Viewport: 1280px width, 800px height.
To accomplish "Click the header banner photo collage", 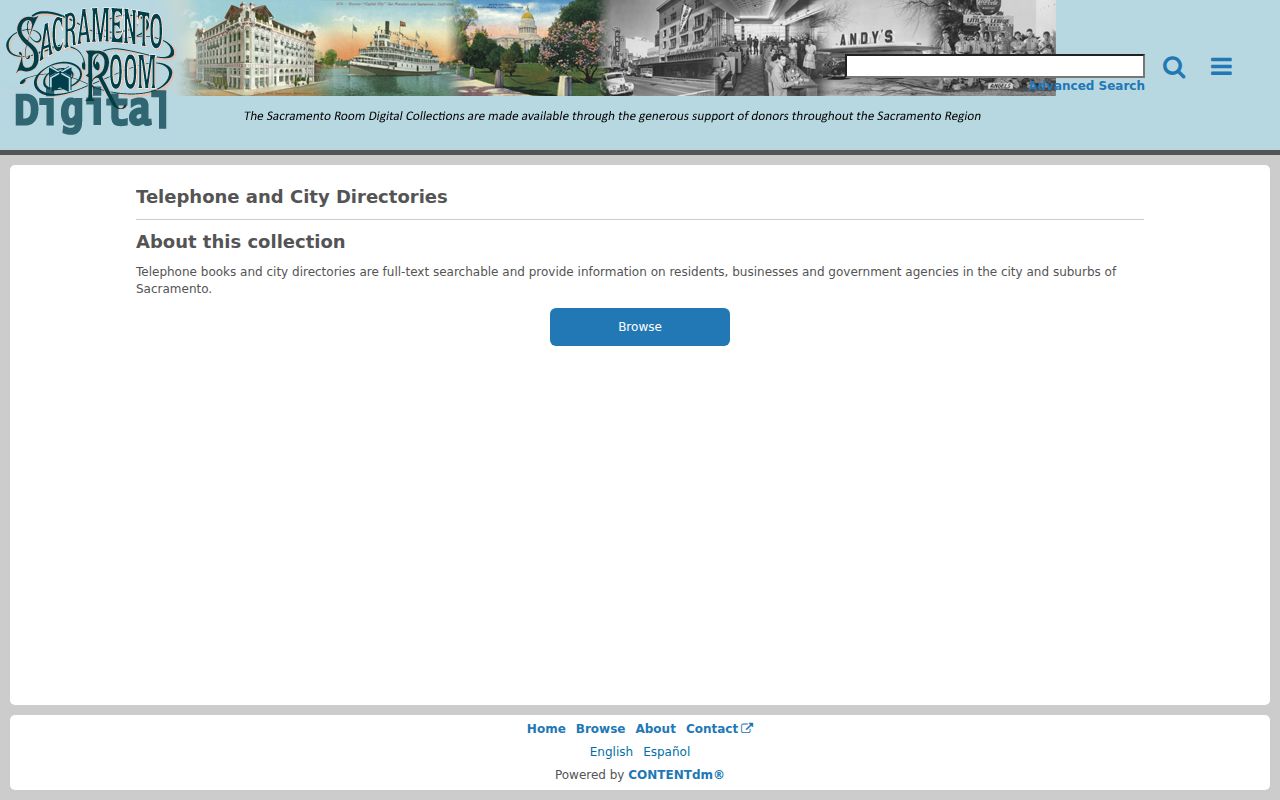I will point(618,48).
